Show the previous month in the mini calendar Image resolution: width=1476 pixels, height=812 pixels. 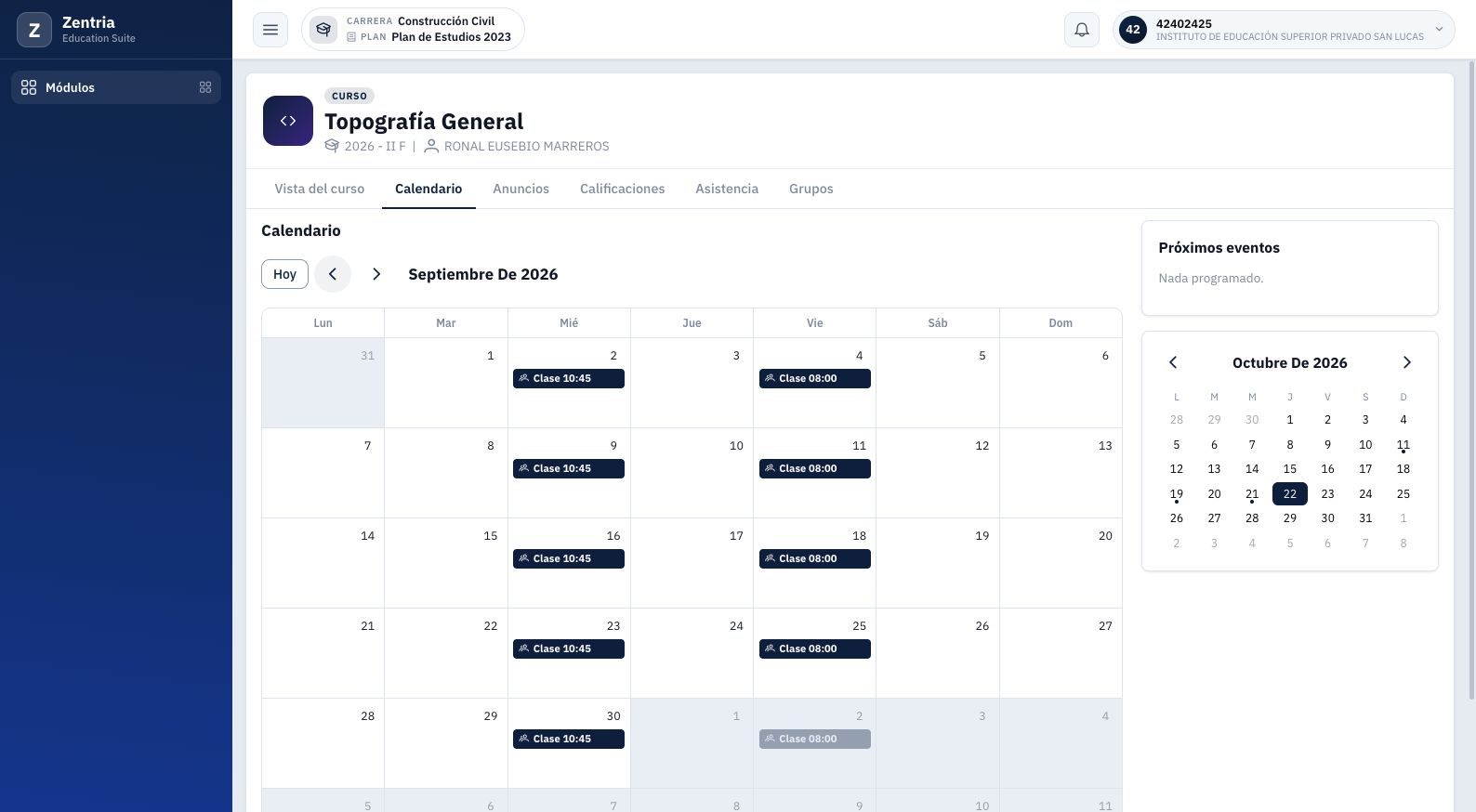[x=1173, y=362]
